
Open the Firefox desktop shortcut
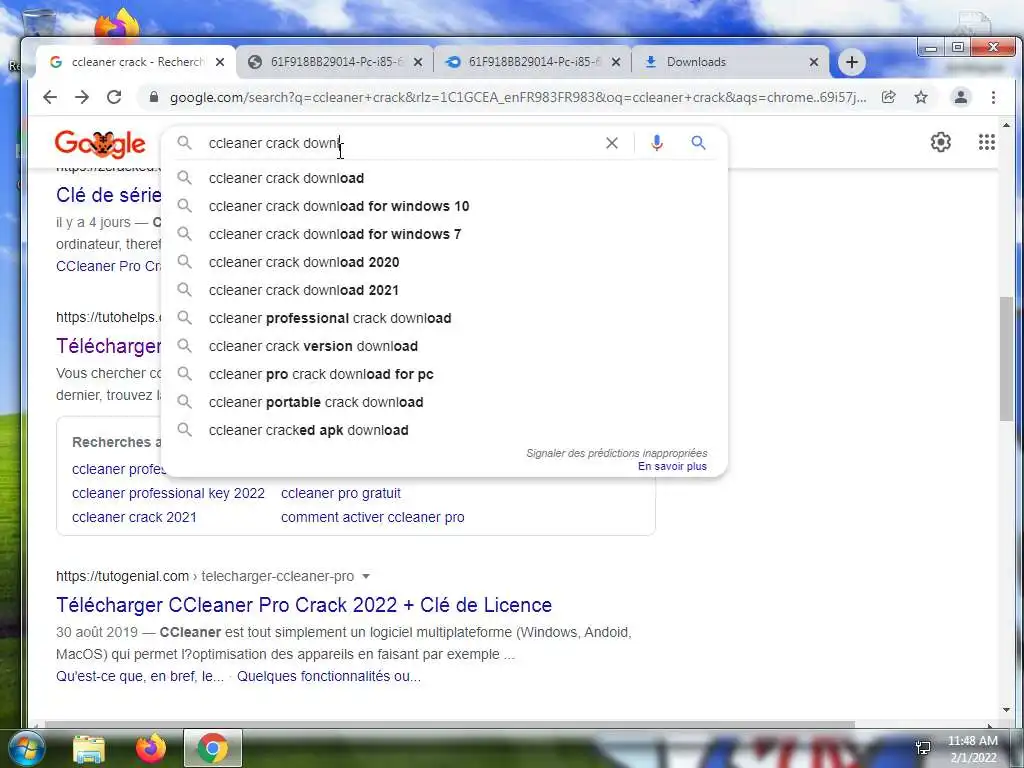pos(116,25)
